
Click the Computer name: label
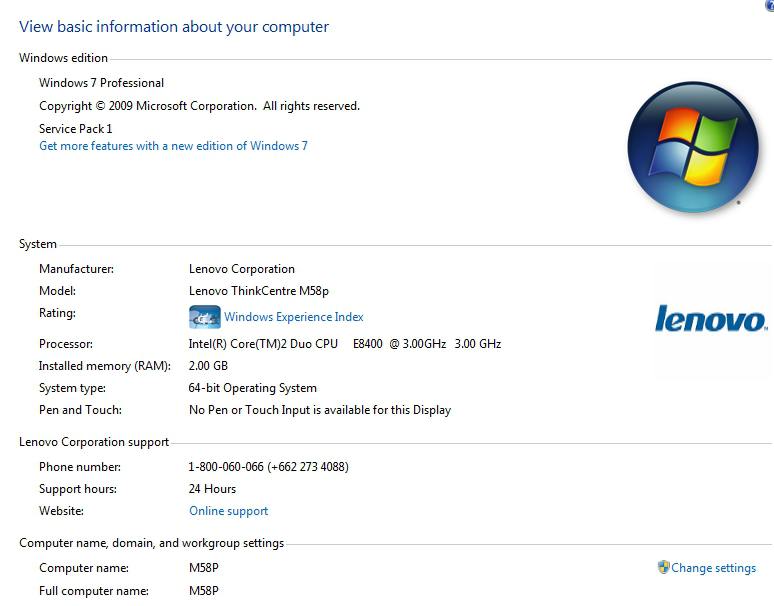pyautogui.click(x=83, y=568)
